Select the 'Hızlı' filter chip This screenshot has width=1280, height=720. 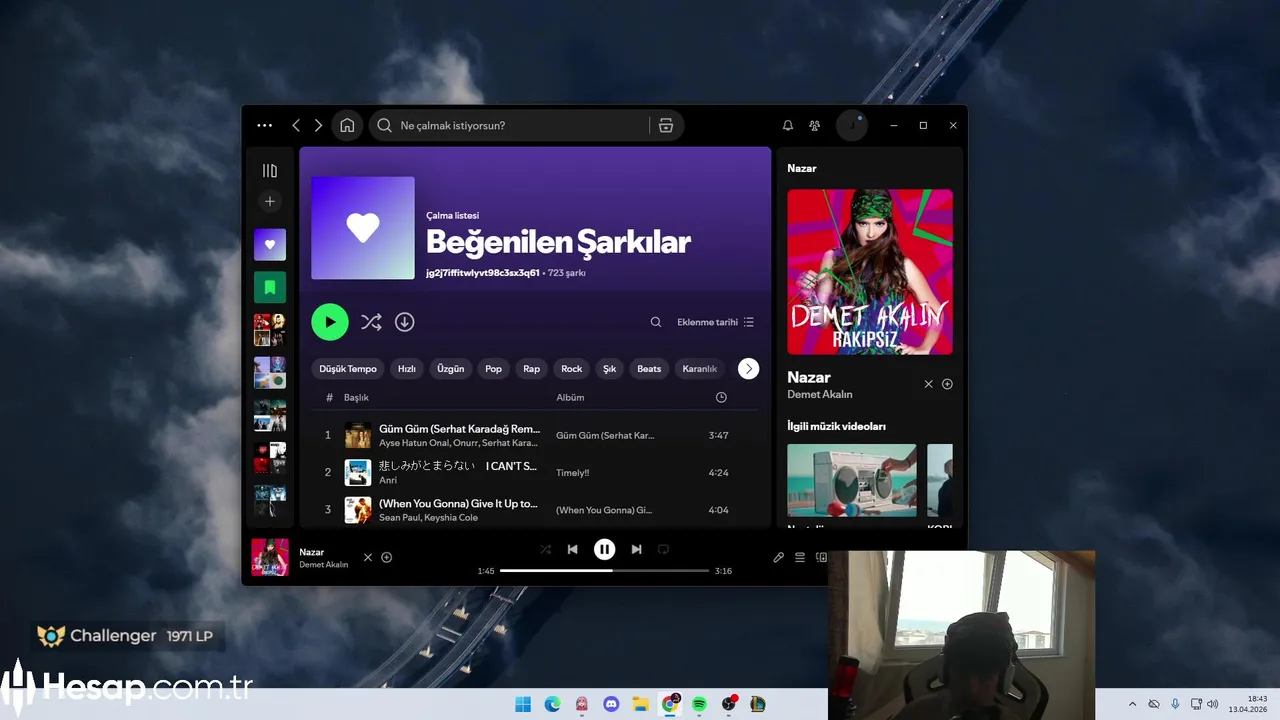coord(407,369)
